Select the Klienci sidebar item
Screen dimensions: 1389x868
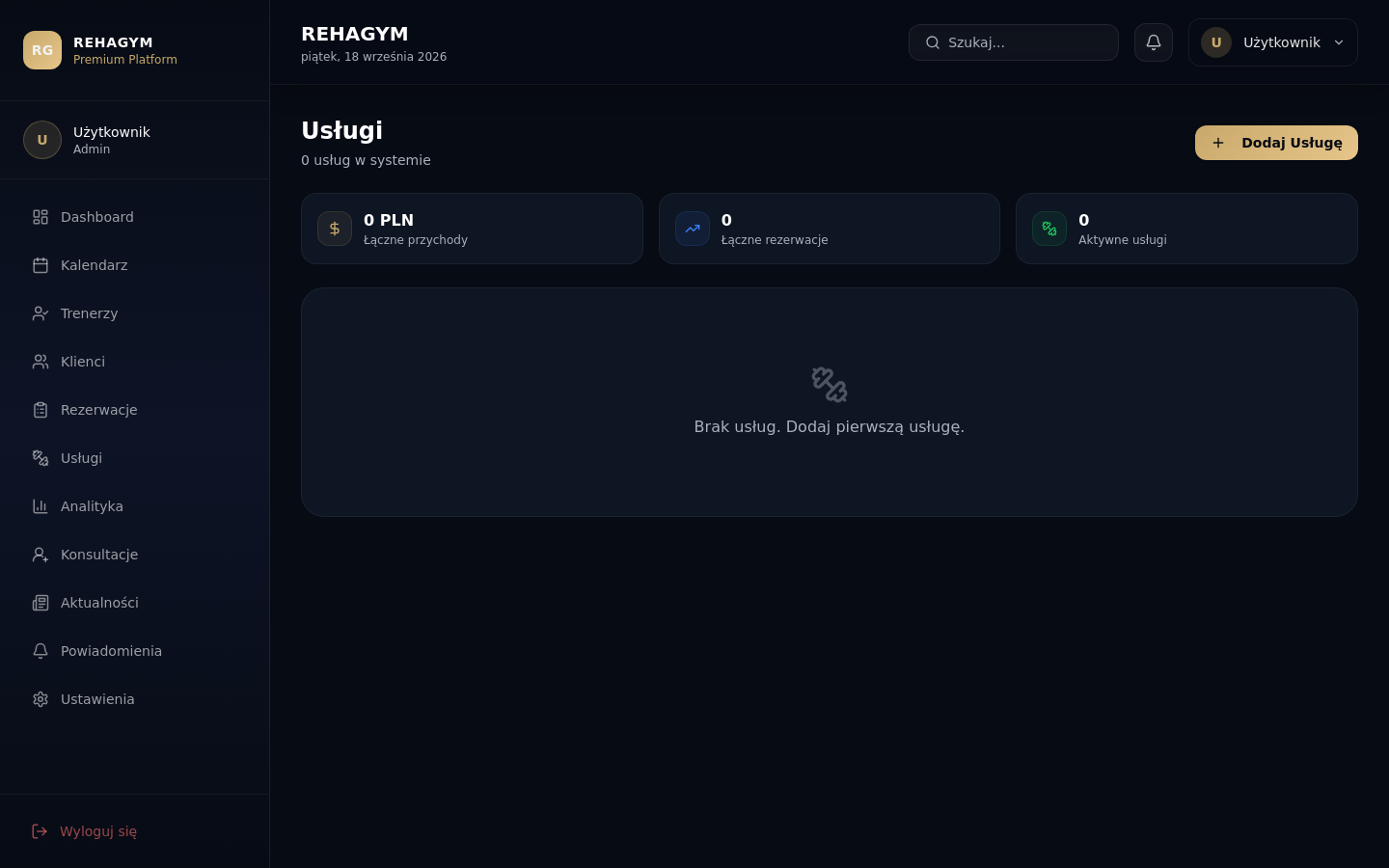(x=134, y=362)
